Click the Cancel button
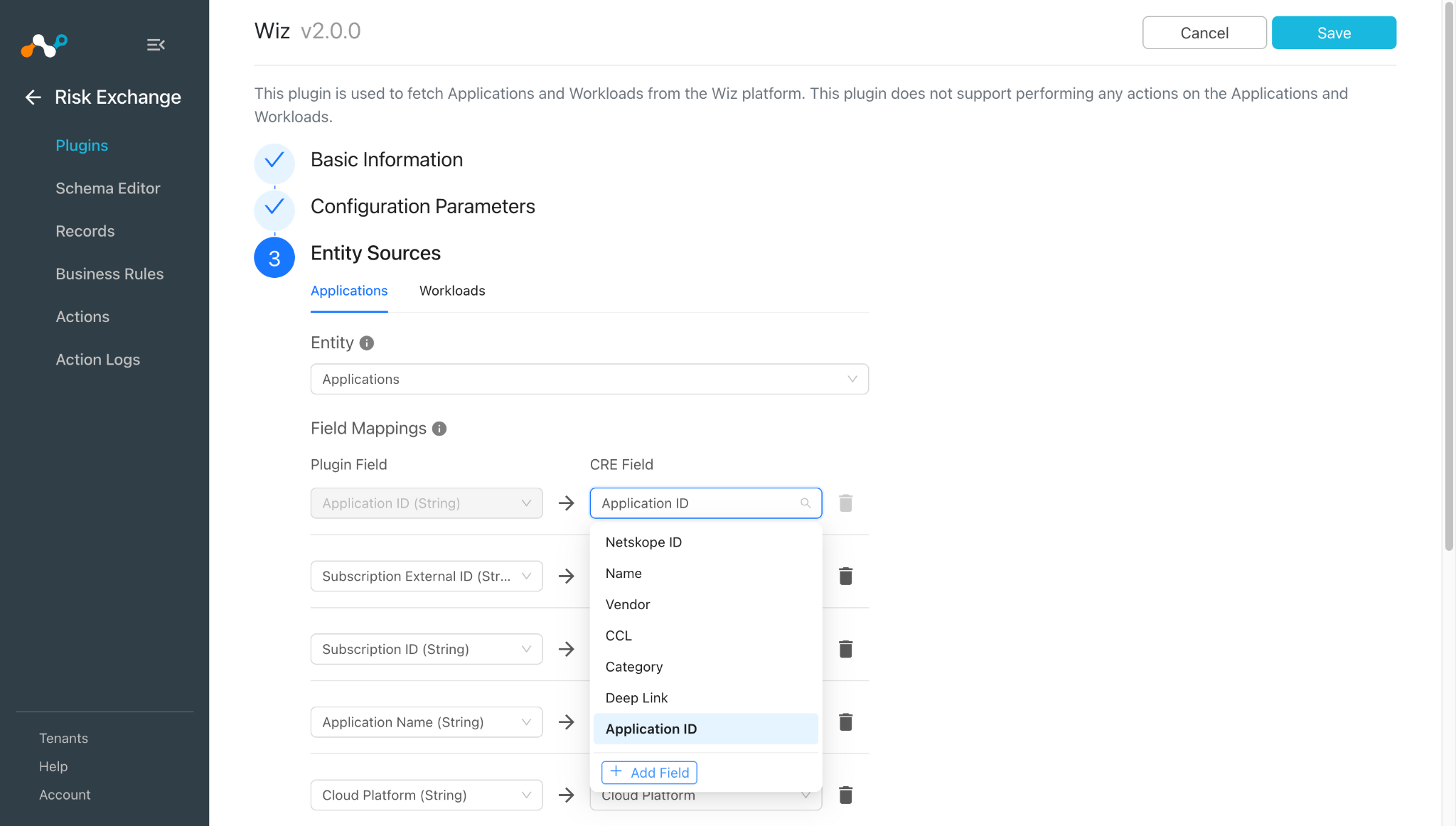Image resolution: width=1456 pixels, height=826 pixels. [x=1204, y=33]
